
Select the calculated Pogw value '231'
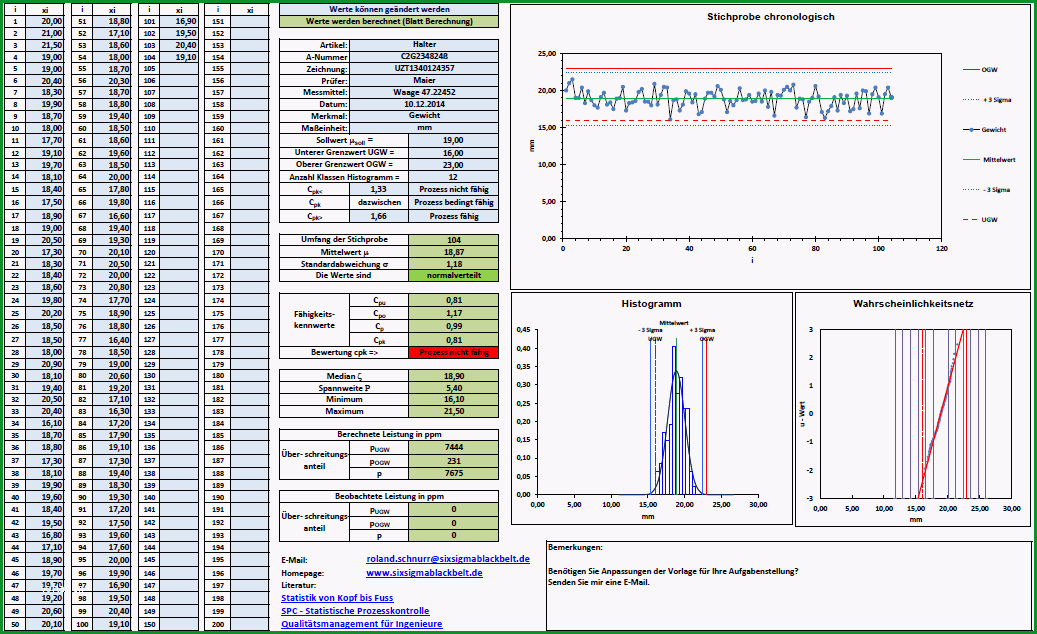pos(454,461)
